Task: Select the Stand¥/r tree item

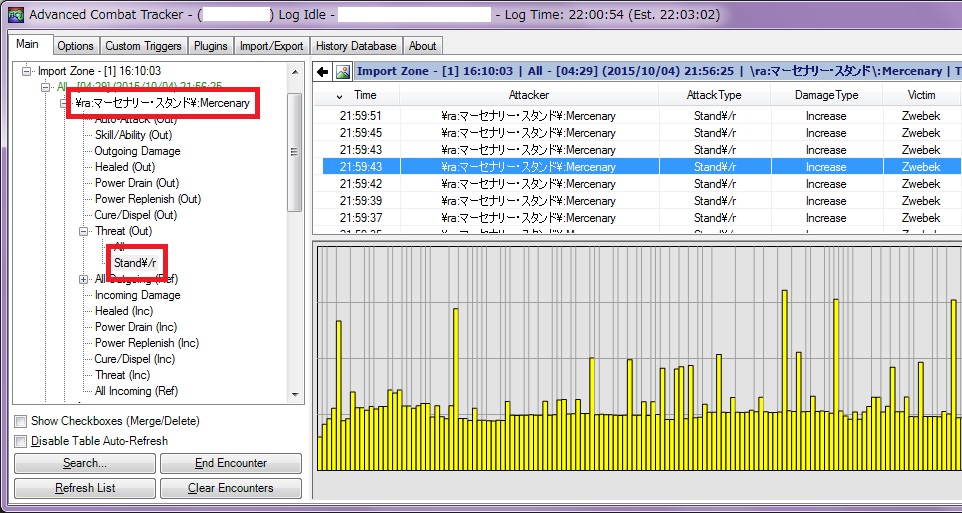Action: tap(135, 263)
